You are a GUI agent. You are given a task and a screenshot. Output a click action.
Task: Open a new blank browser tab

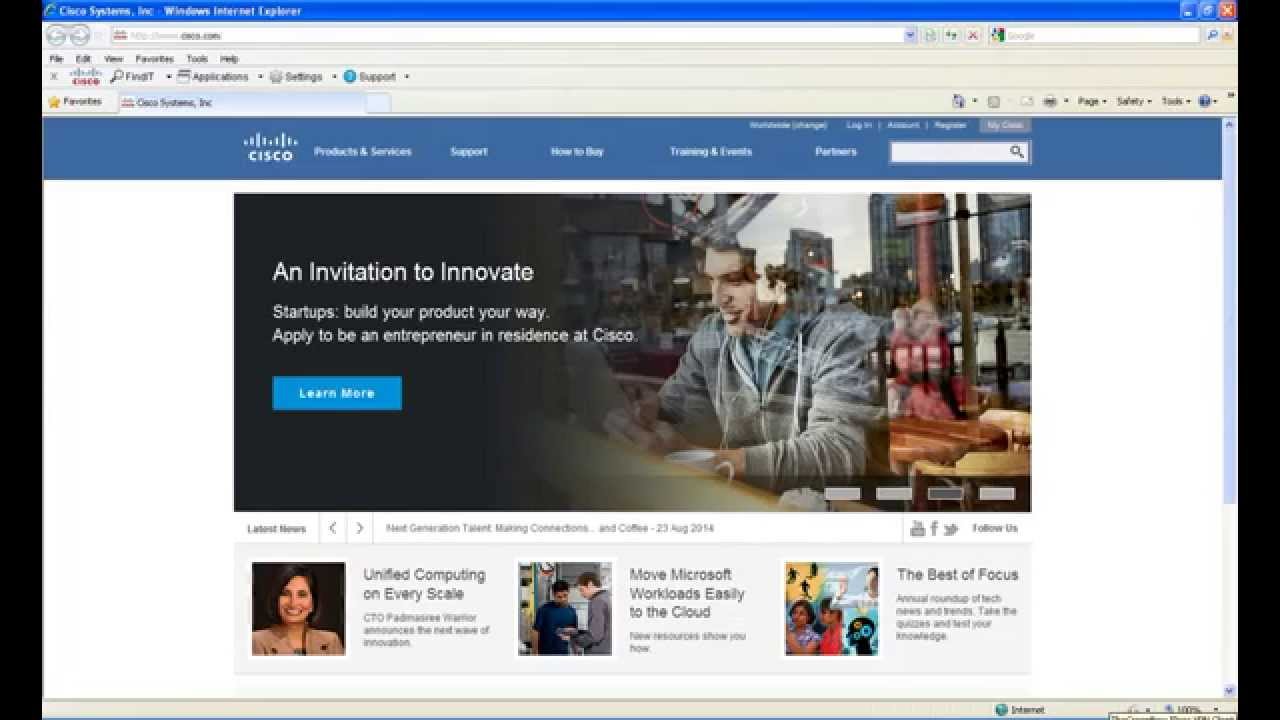pos(378,102)
